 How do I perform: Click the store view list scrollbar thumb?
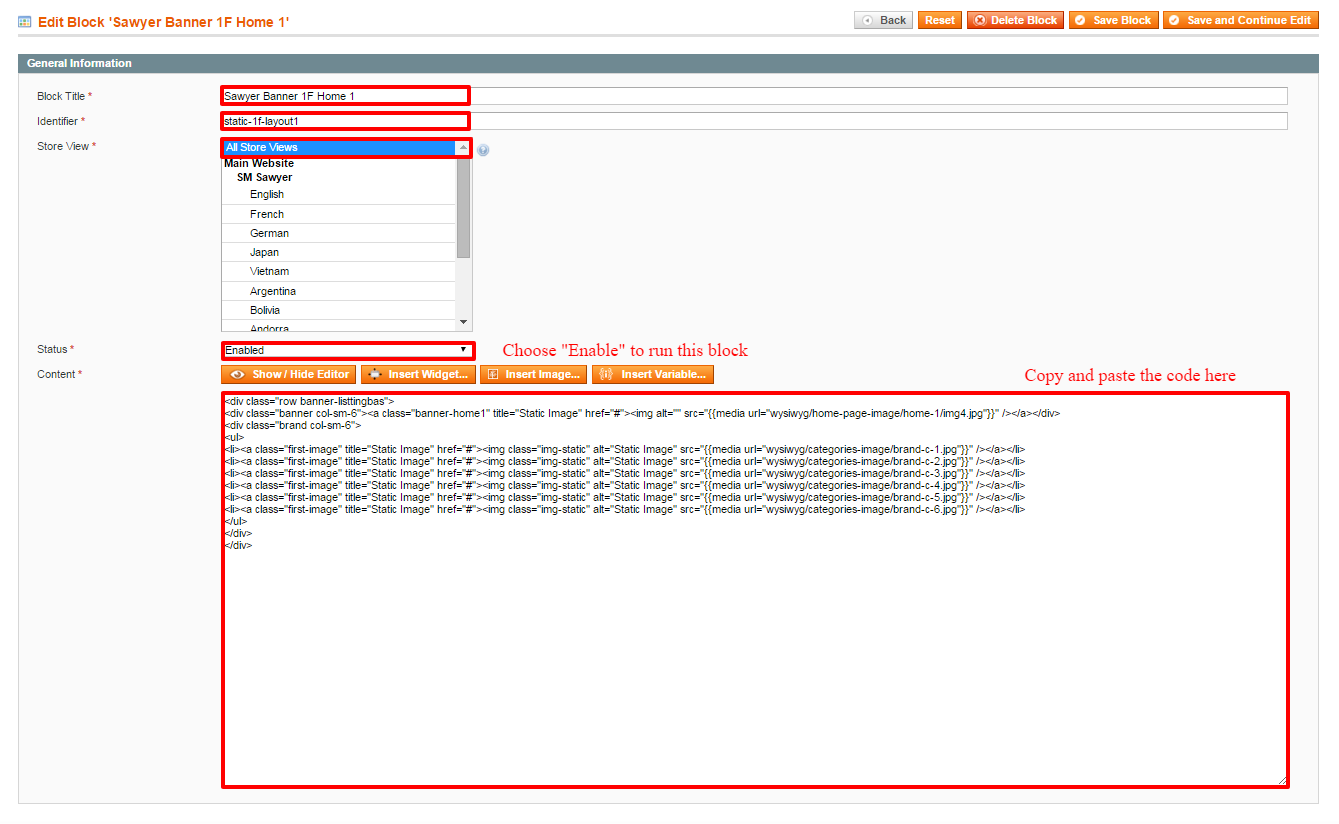coord(463,207)
